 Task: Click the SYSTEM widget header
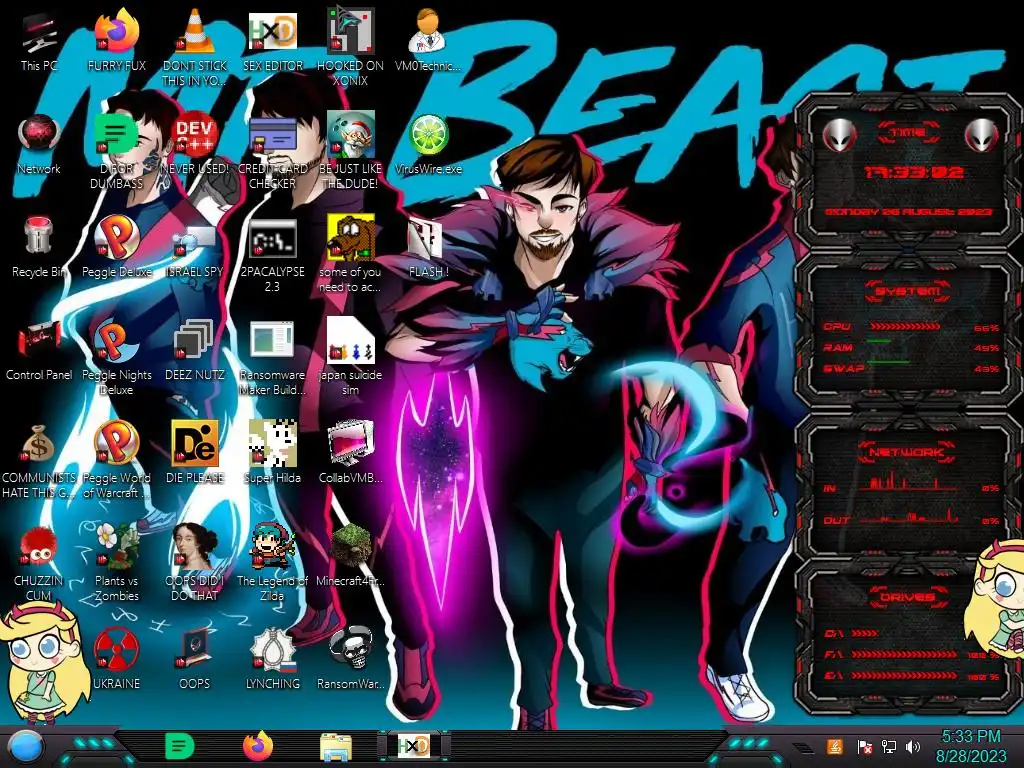click(x=907, y=291)
